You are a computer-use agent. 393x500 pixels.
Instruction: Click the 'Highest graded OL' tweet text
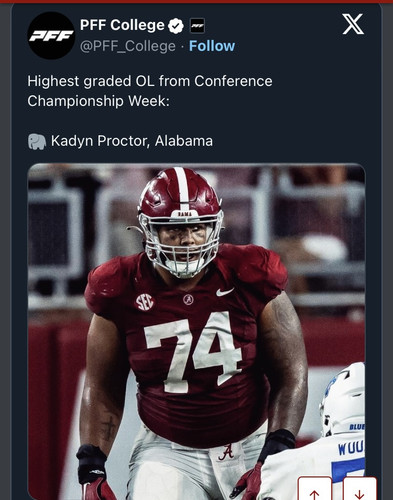[x=150, y=81]
